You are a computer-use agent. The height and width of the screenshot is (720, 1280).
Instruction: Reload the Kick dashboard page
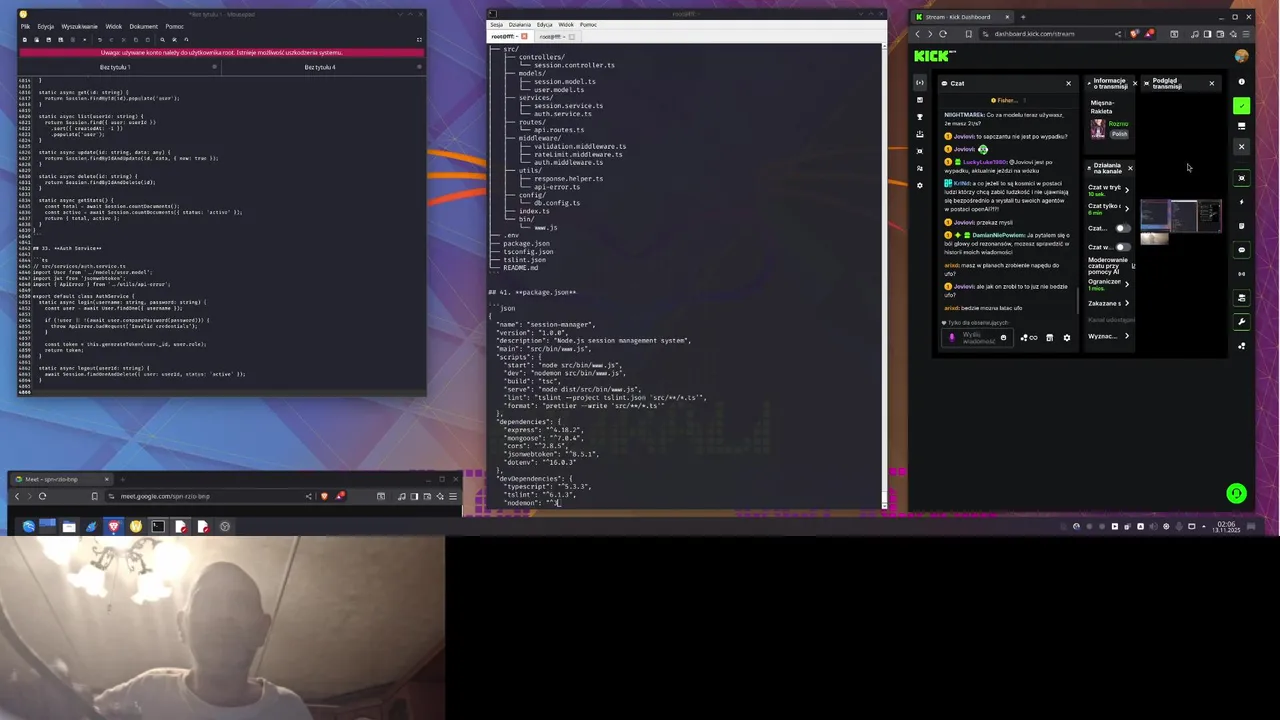943,34
